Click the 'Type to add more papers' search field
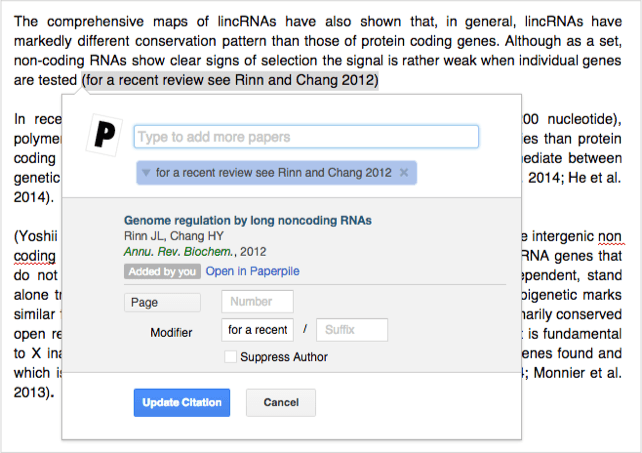Viewport: 642px width, 453px height. pyautogui.click(x=305, y=136)
